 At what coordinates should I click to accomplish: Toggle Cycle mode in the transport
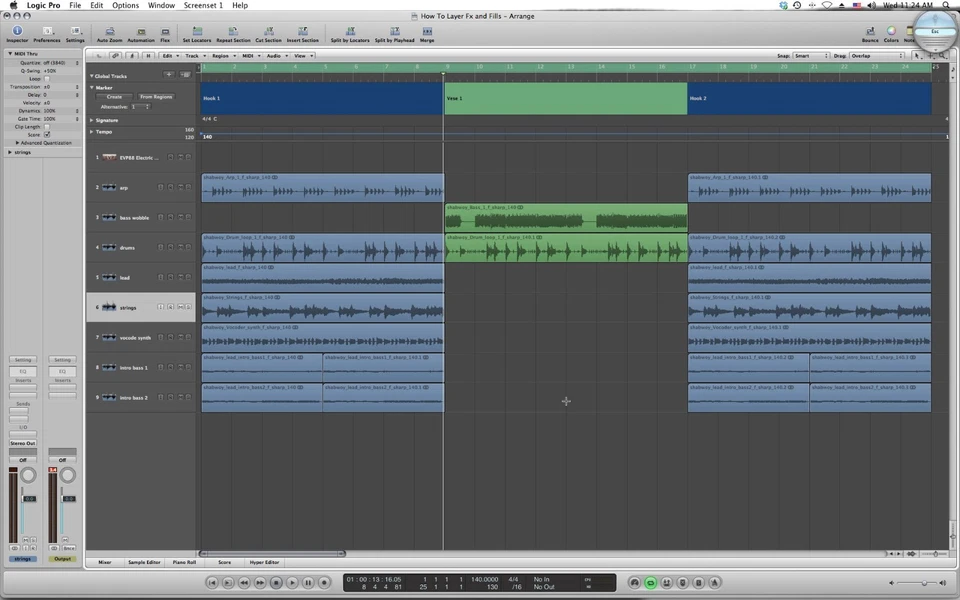point(651,583)
